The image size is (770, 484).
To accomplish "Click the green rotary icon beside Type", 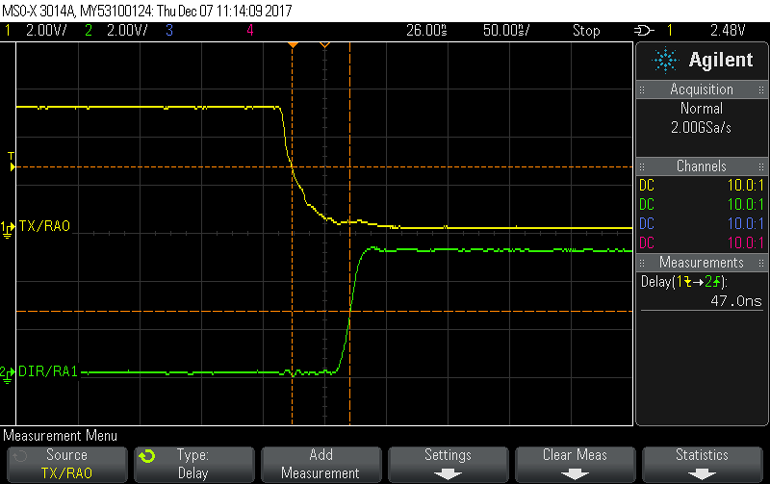I will click(x=147, y=456).
